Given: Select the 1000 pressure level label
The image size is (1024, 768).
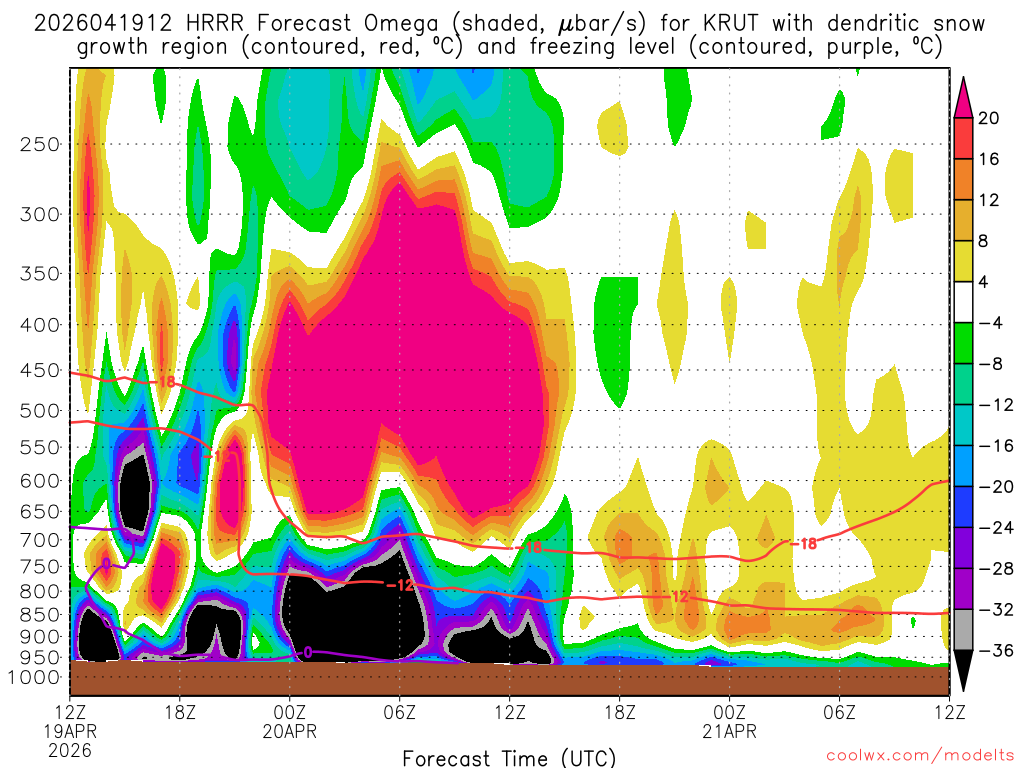Looking at the screenshot, I should 35,677.
